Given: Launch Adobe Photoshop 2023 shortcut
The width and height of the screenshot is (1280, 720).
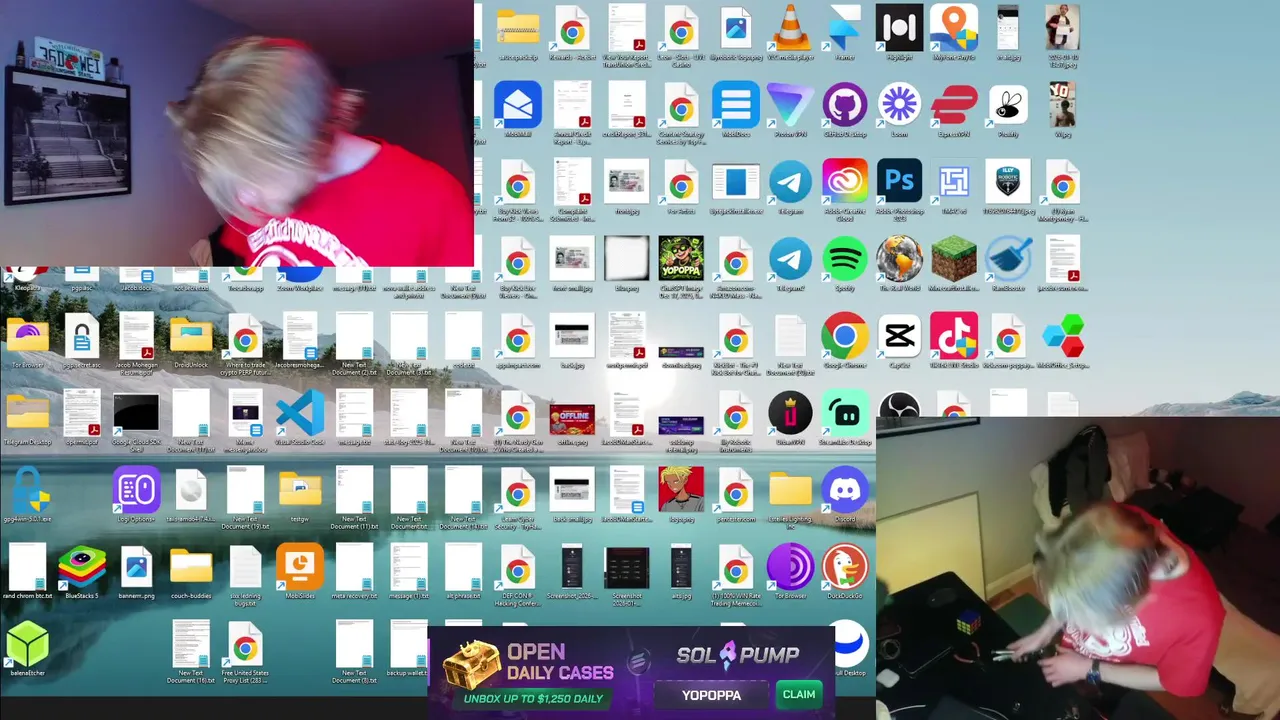Looking at the screenshot, I should pyautogui.click(x=899, y=182).
